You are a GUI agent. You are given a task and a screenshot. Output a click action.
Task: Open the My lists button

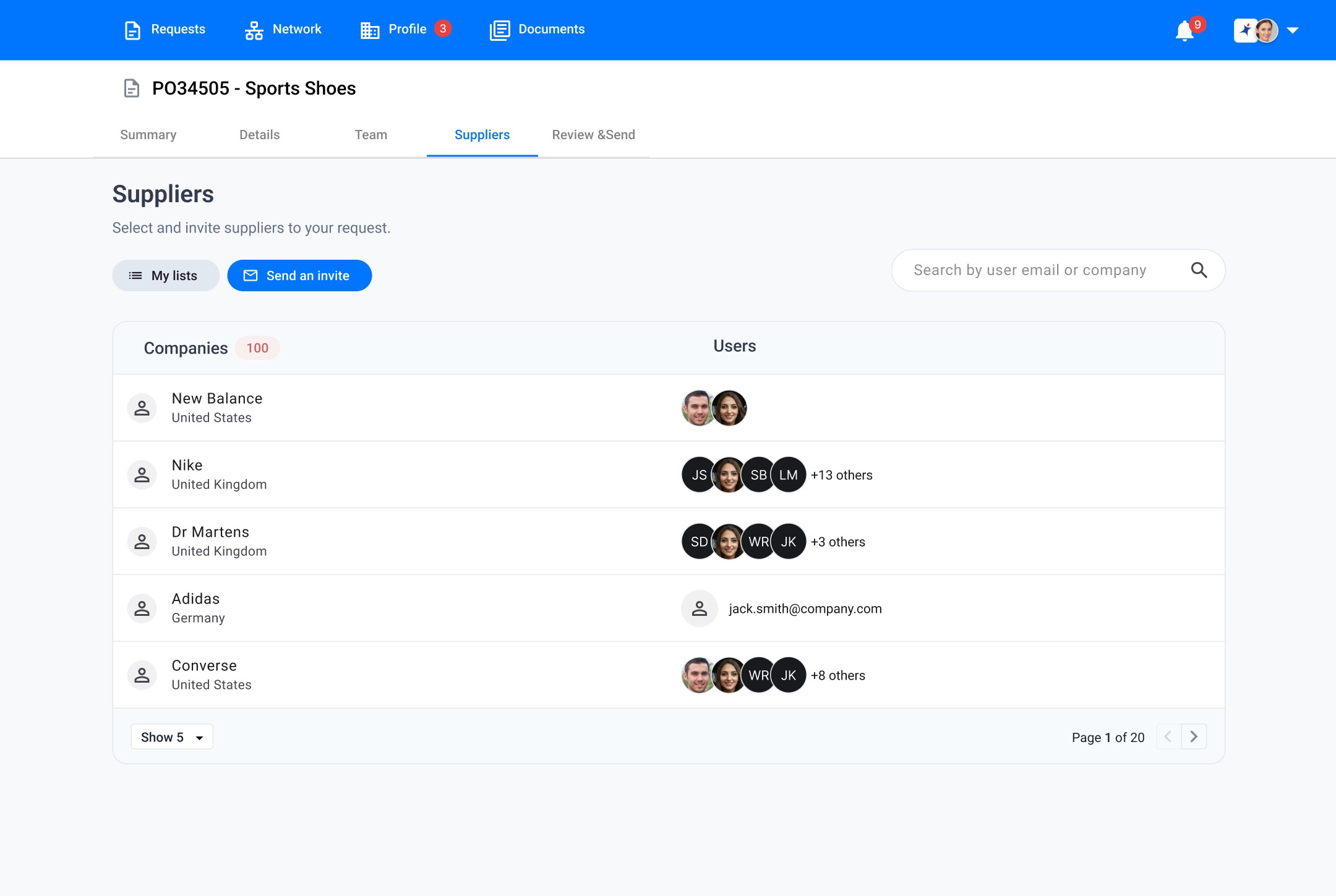point(166,276)
